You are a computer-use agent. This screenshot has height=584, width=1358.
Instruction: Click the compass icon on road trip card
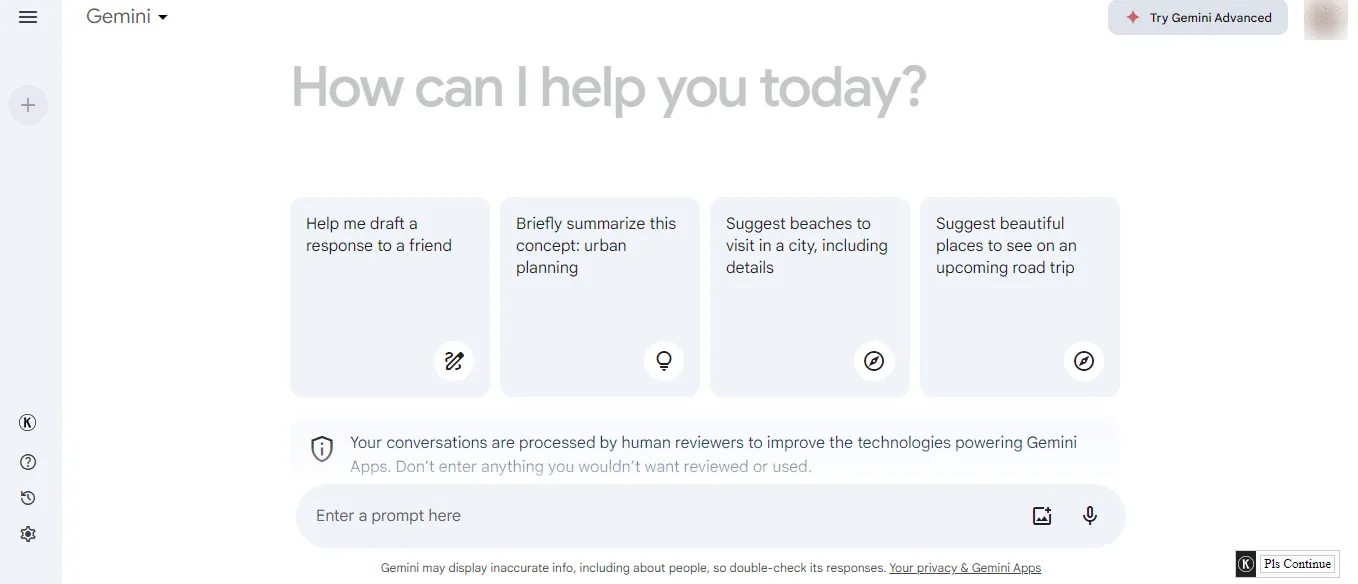point(1084,361)
